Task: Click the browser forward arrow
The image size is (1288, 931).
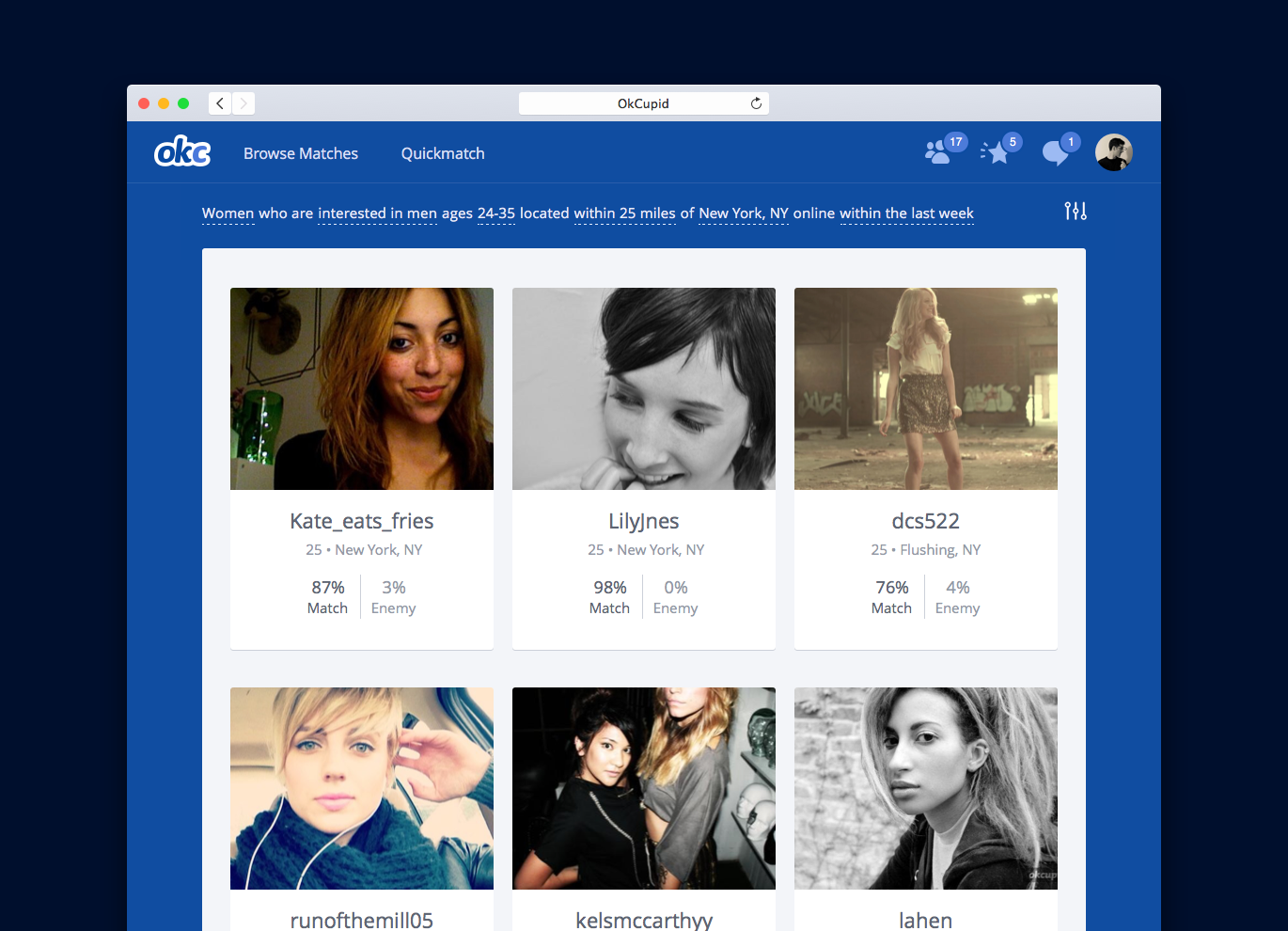Action: point(243,103)
